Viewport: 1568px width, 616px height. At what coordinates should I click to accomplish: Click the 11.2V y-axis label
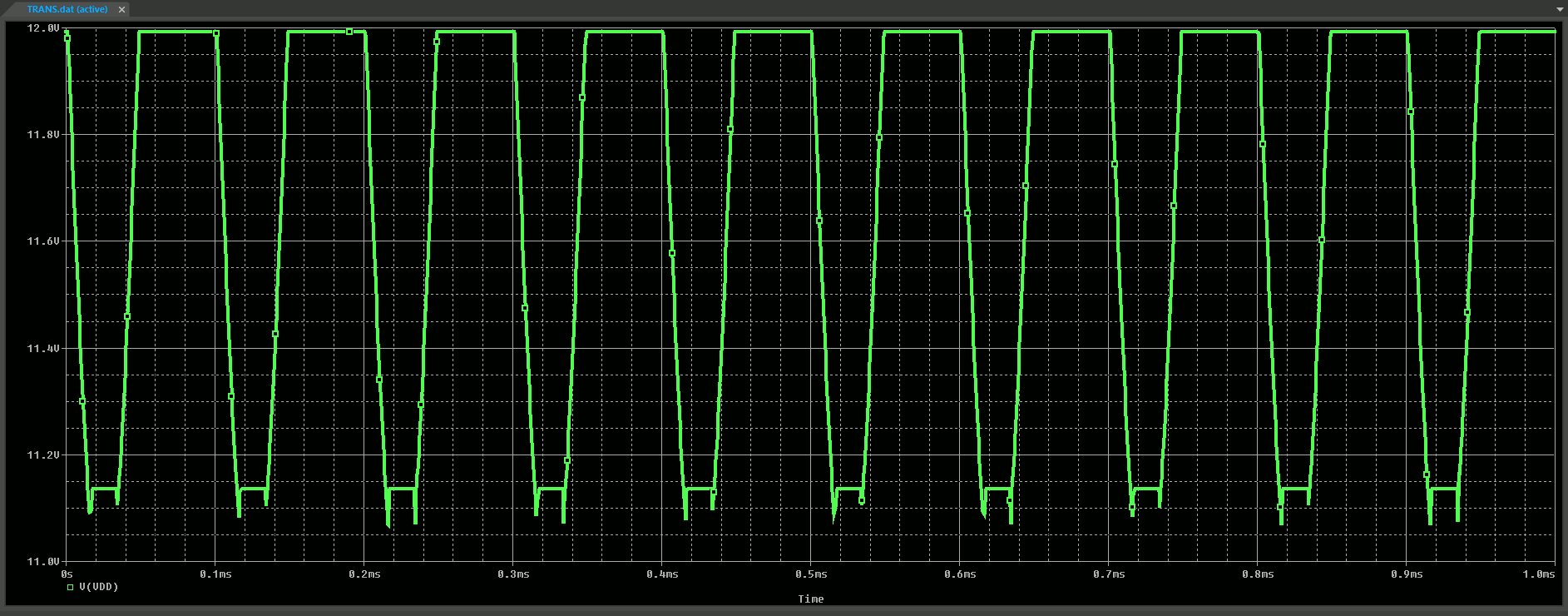click(43, 455)
